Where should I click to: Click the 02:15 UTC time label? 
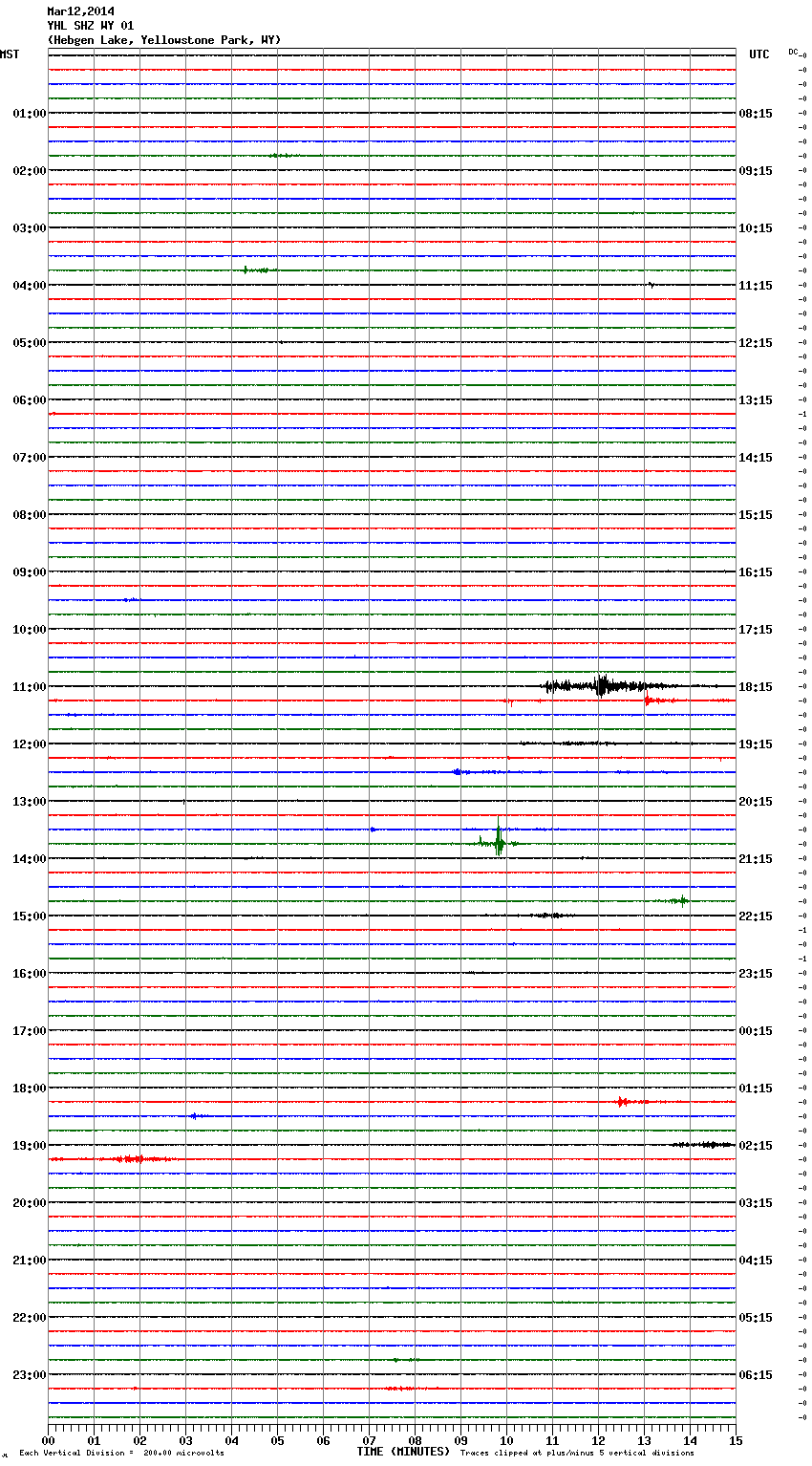pos(756,1146)
